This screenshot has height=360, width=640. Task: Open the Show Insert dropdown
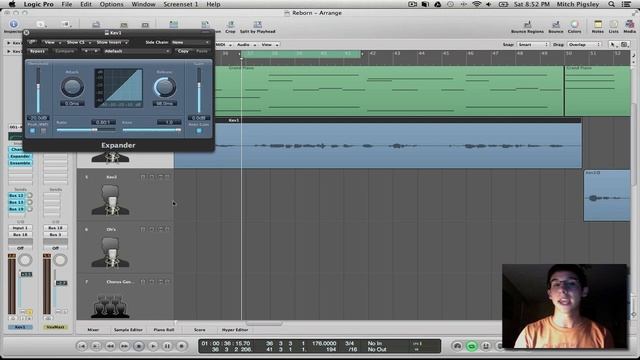pos(112,42)
